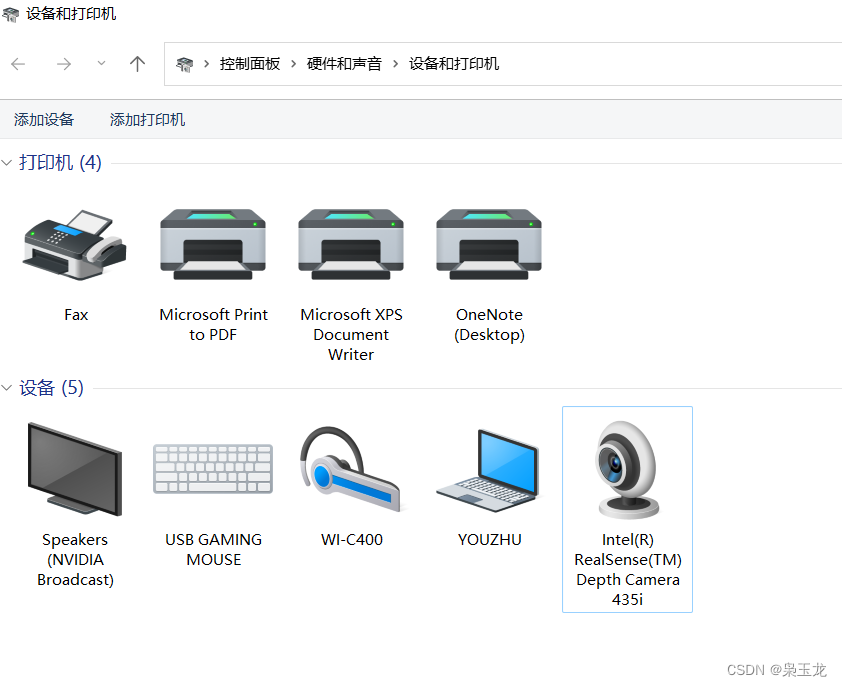Select the Microsoft XPS Document Writer icon
842x686 pixels.
point(351,244)
